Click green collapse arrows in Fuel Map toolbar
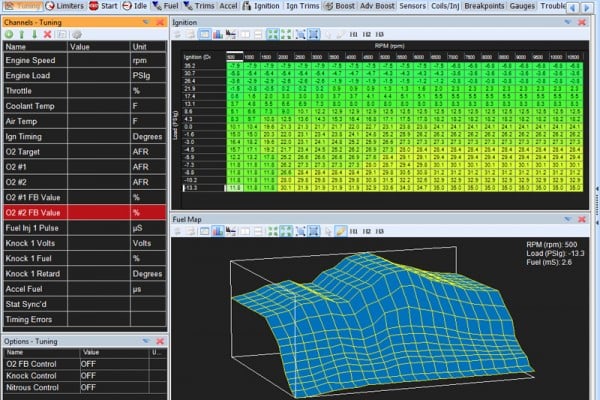 coord(286,231)
